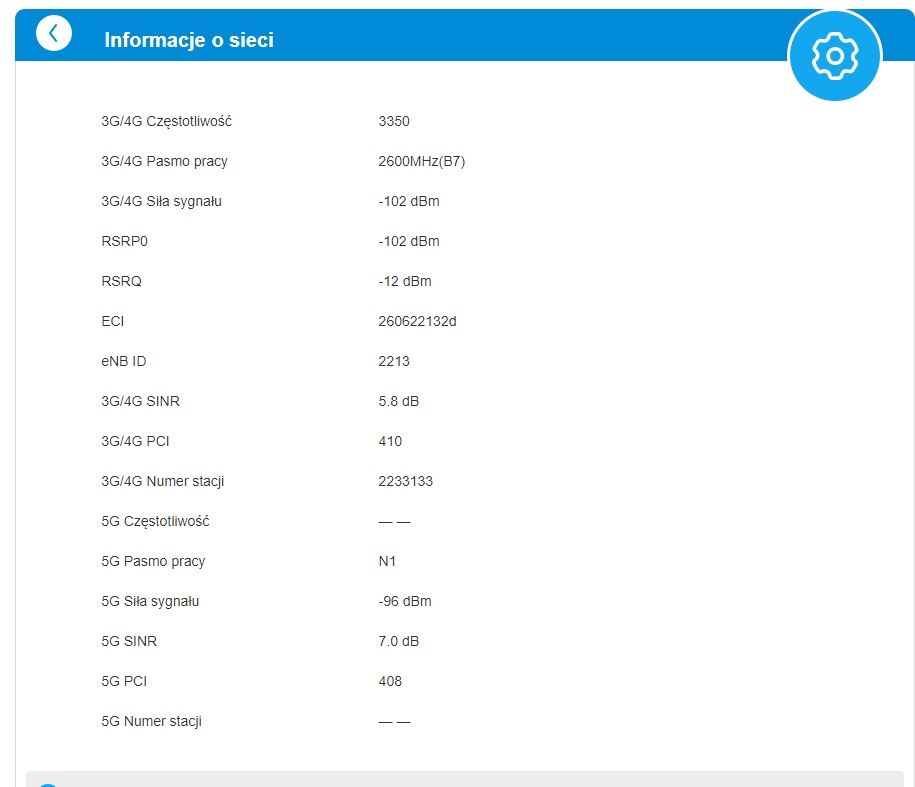
Task: Tap the settings cog to configure network
Action: point(835,56)
